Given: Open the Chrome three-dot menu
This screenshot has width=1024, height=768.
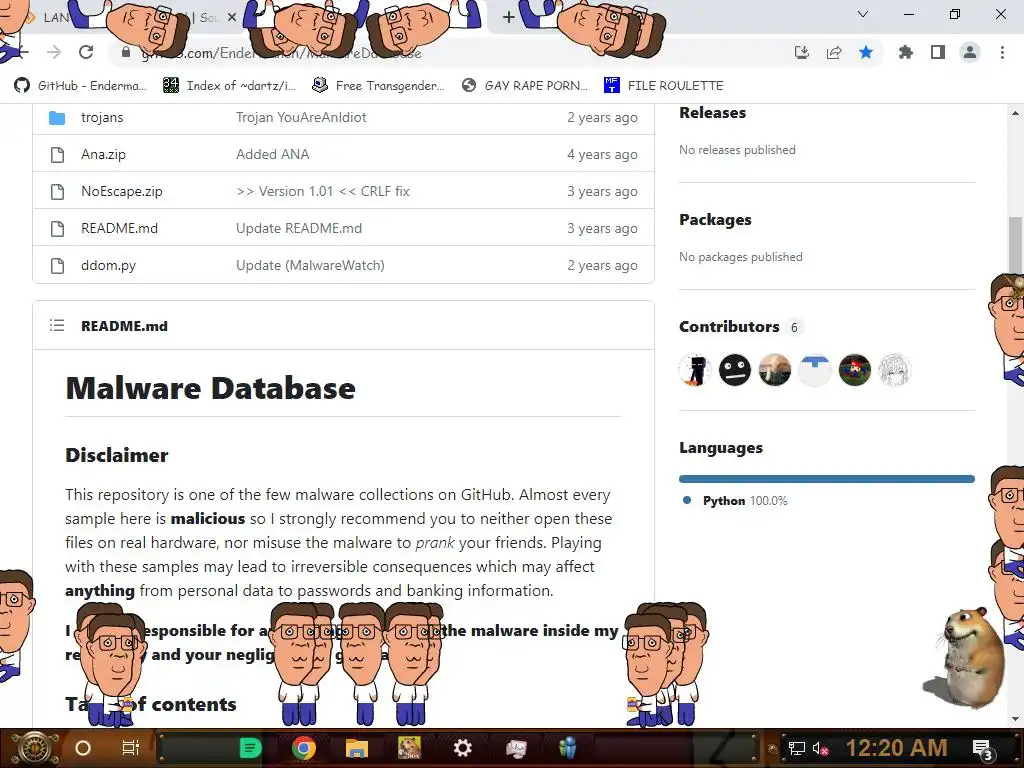Looking at the screenshot, I should click(1002, 52).
